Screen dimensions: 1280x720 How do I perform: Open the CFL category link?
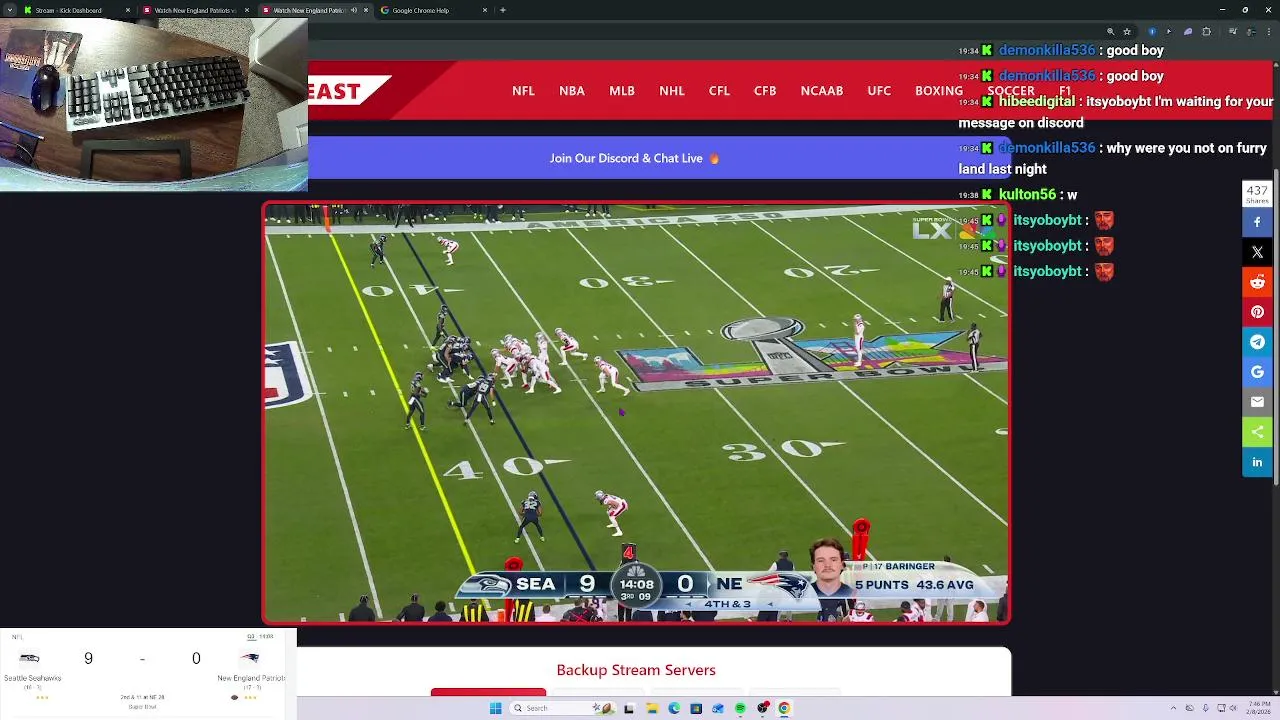(719, 90)
